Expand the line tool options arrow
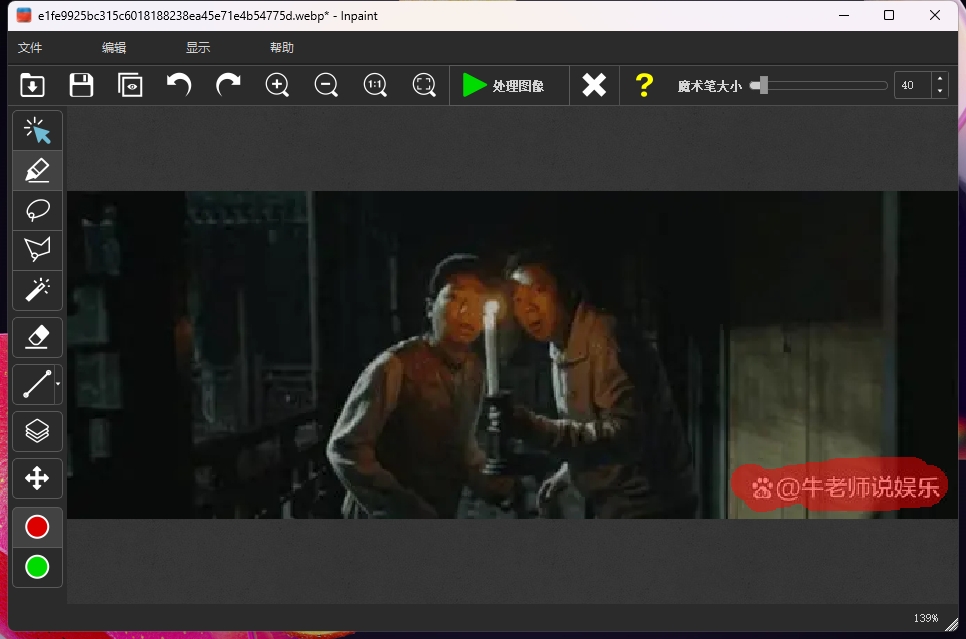 (58, 384)
